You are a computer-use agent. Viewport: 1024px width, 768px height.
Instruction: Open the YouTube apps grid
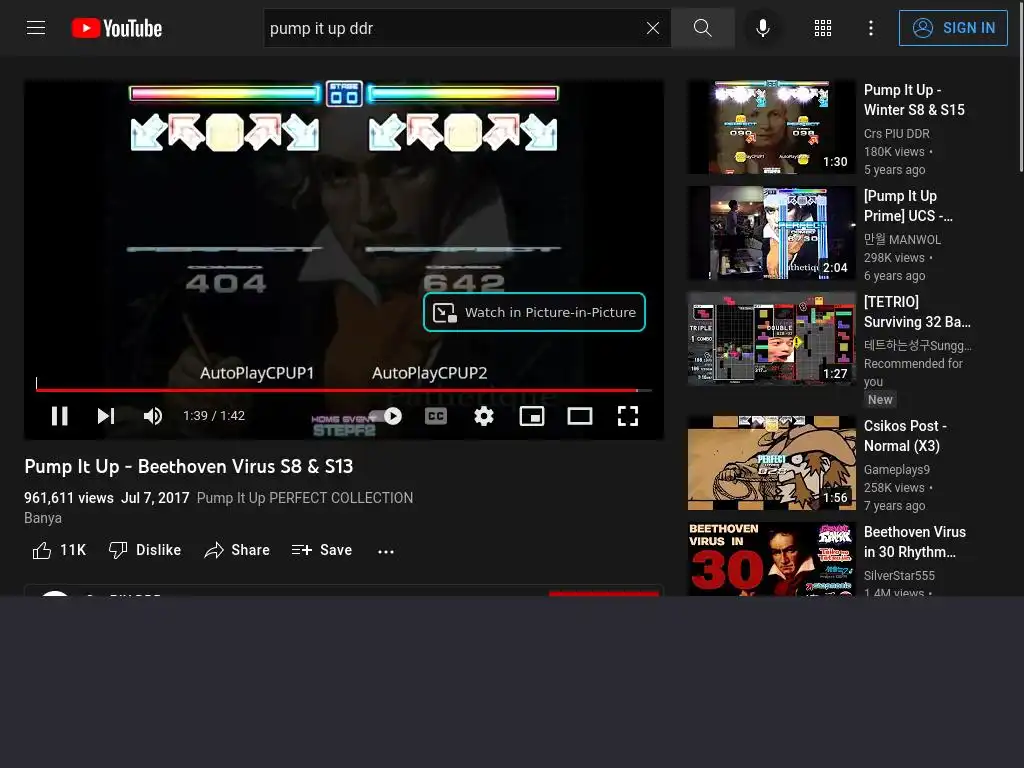coord(823,28)
